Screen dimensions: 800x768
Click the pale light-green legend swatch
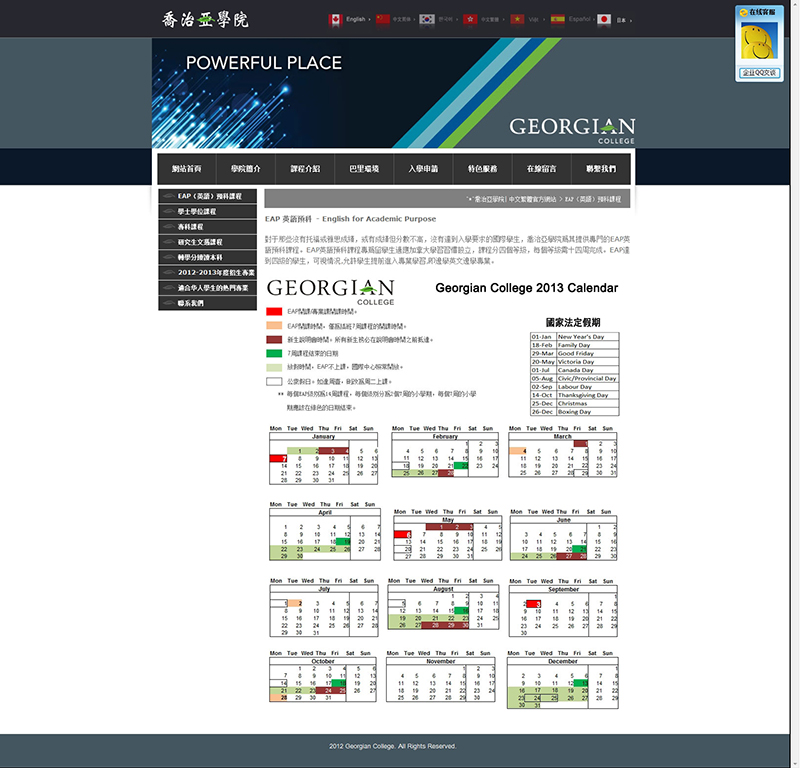pos(274,367)
